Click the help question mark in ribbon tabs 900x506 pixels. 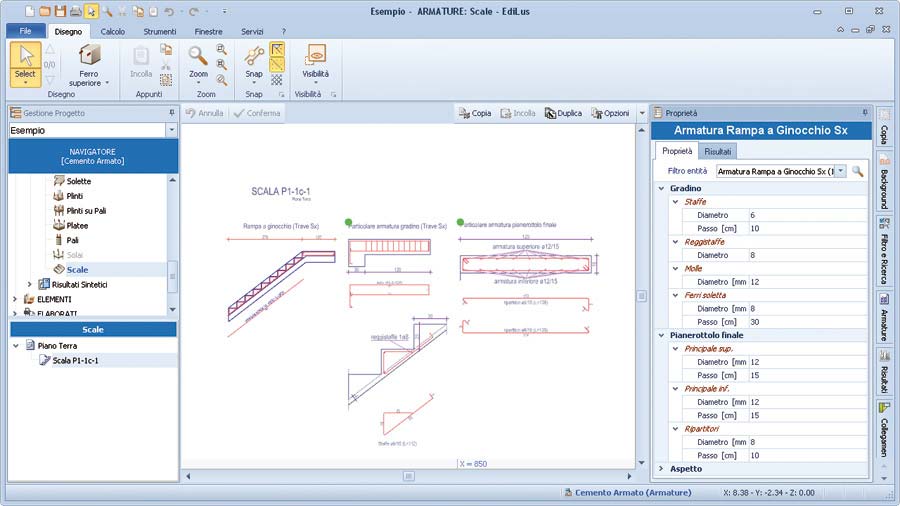coord(284,32)
